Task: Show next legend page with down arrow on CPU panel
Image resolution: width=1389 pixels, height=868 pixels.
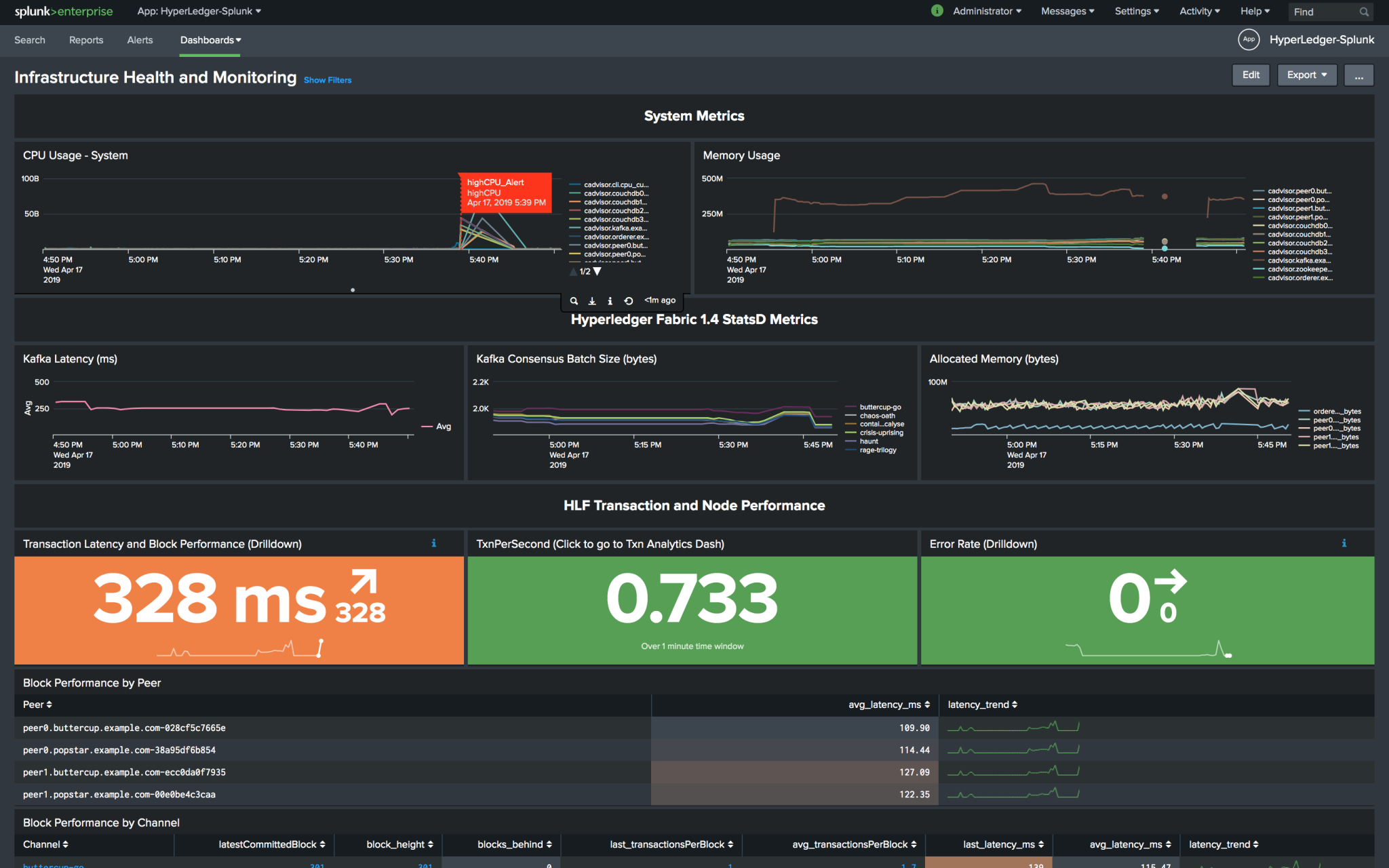Action: point(596,271)
